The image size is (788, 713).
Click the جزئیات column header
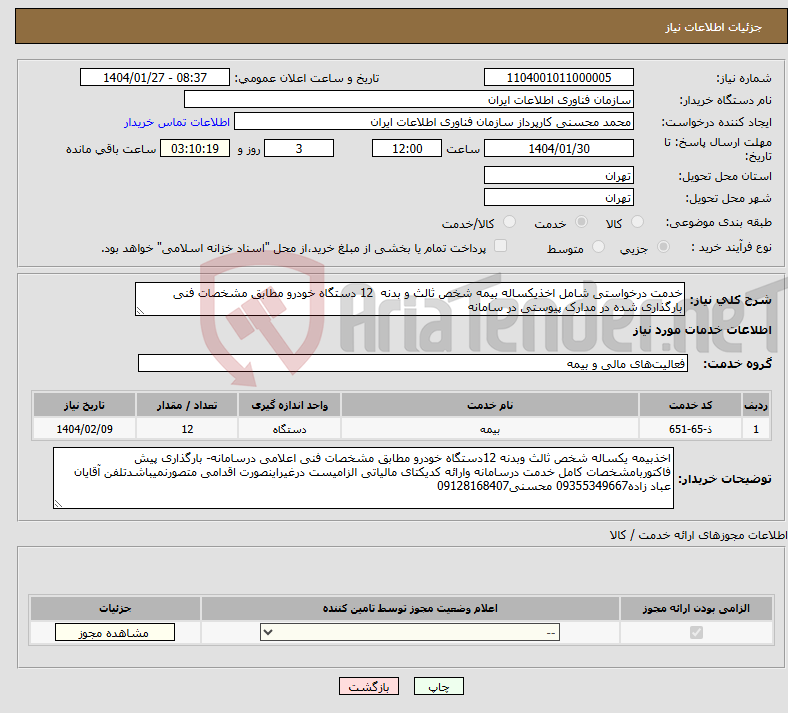tap(115, 608)
